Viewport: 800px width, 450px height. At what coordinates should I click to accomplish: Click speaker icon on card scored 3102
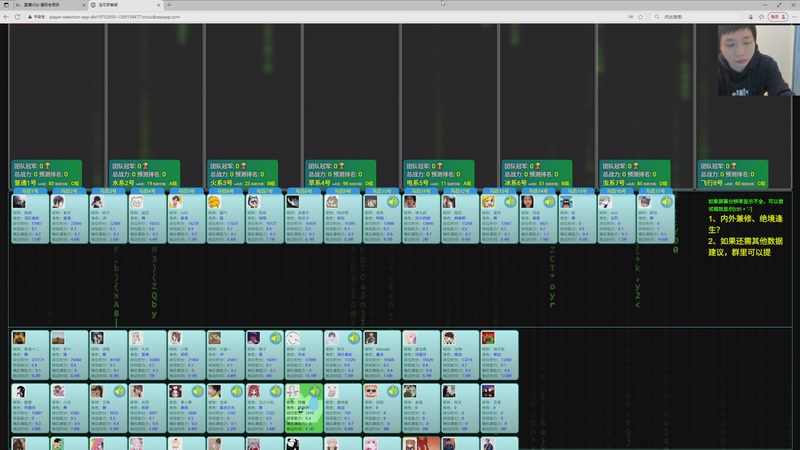(x=237, y=391)
